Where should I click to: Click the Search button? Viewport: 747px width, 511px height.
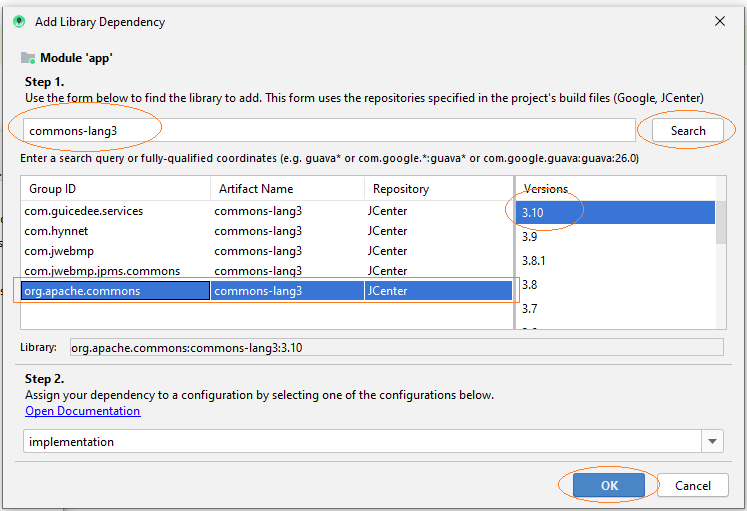[687, 130]
